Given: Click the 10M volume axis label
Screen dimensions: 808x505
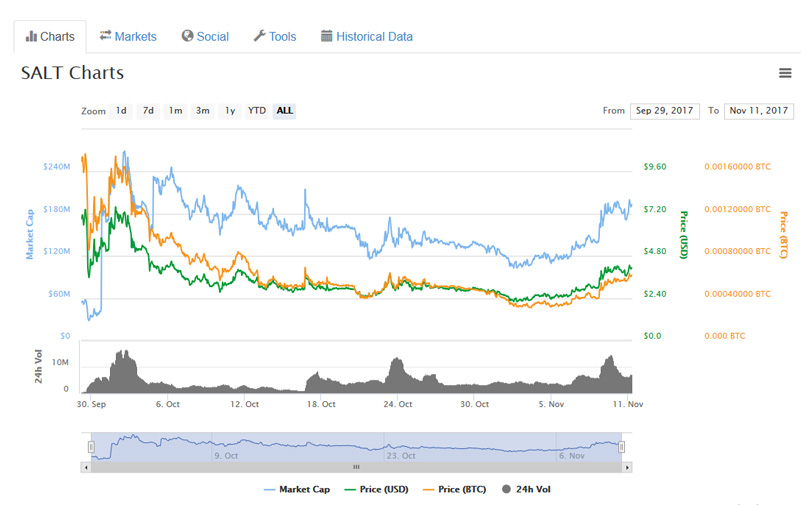Looking at the screenshot, I should (60, 362).
